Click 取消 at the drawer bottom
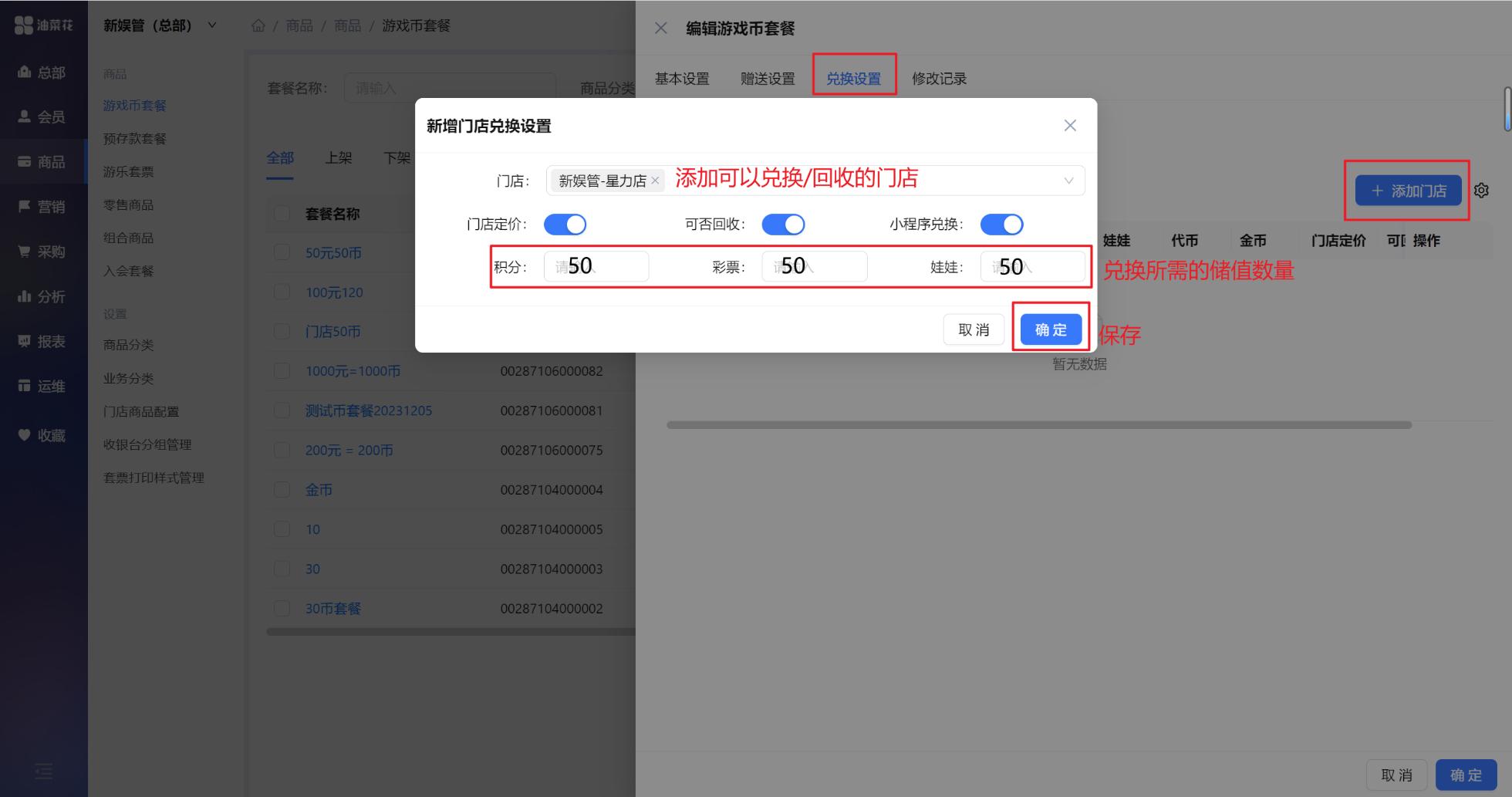The image size is (1512, 797). tap(1396, 775)
